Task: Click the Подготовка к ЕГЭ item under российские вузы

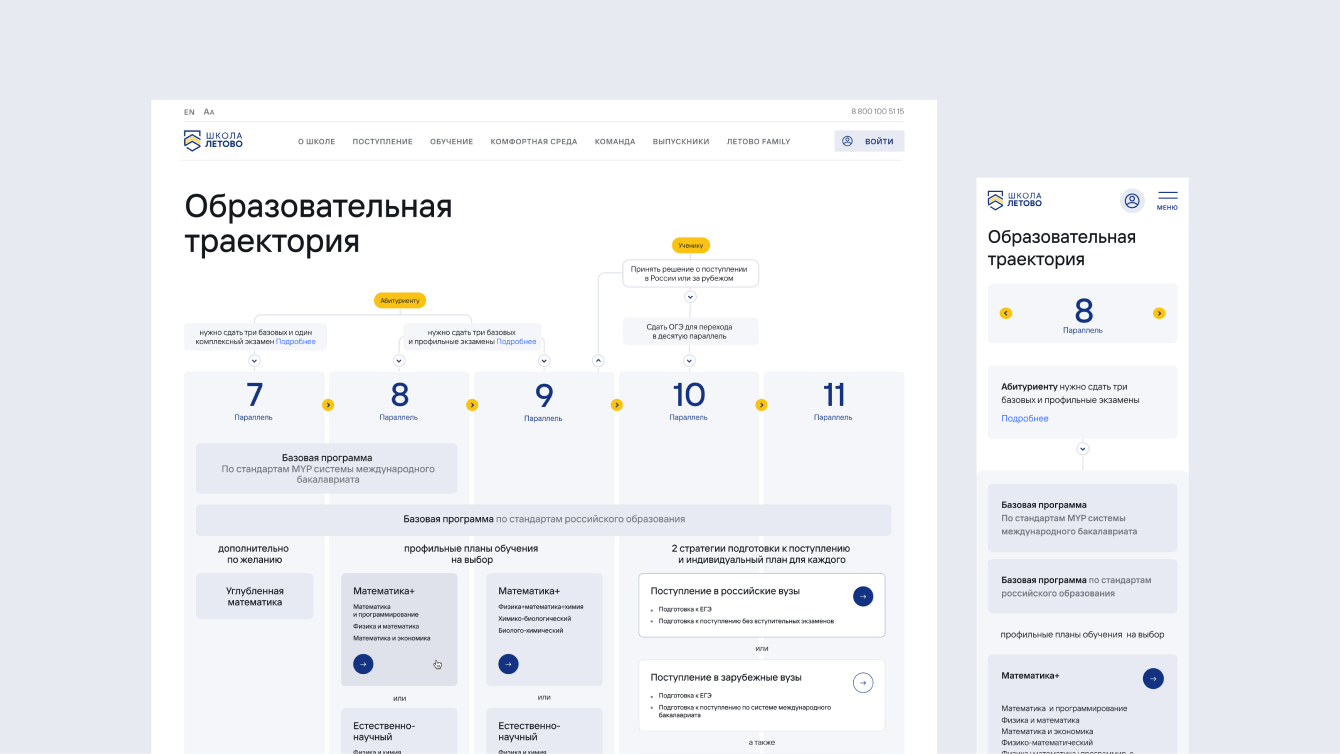Action: (x=685, y=609)
